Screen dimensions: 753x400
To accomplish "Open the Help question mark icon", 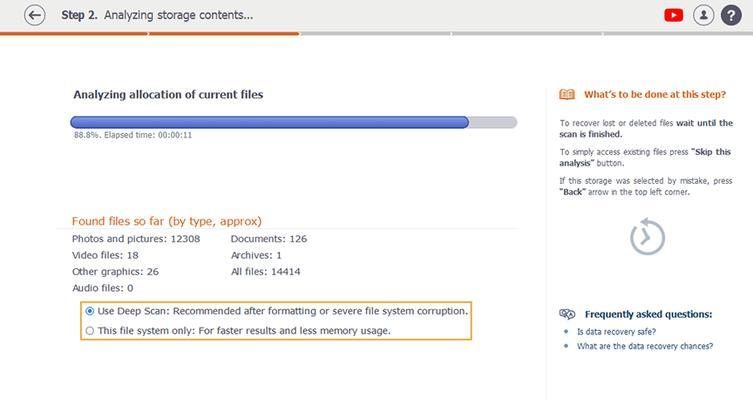I will pyautogui.click(x=731, y=15).
